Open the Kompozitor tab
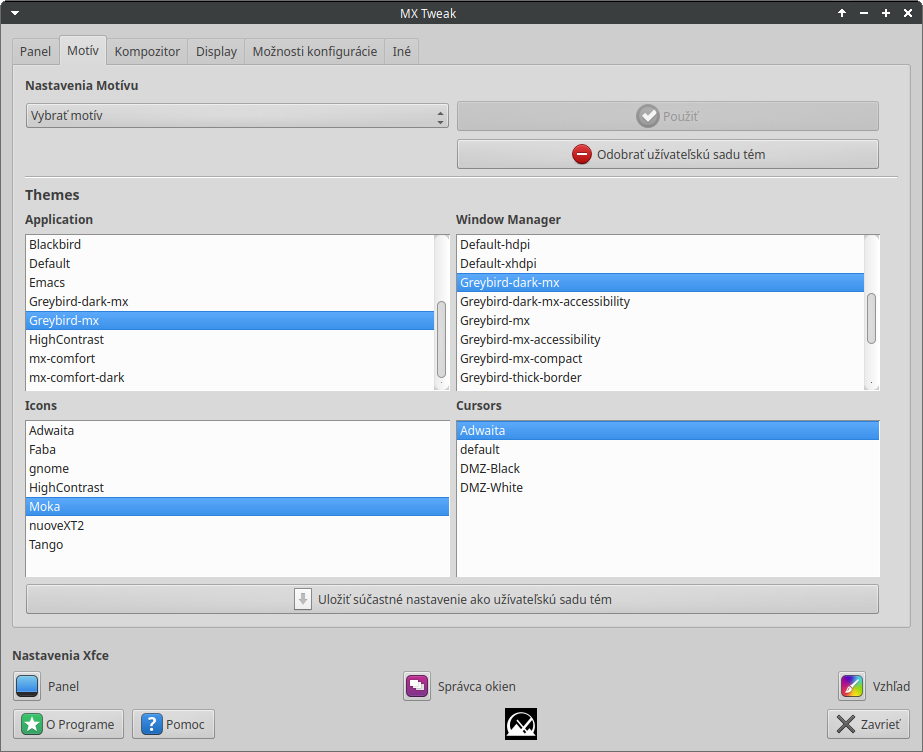 pyautogui.click(x=147, y=52)
